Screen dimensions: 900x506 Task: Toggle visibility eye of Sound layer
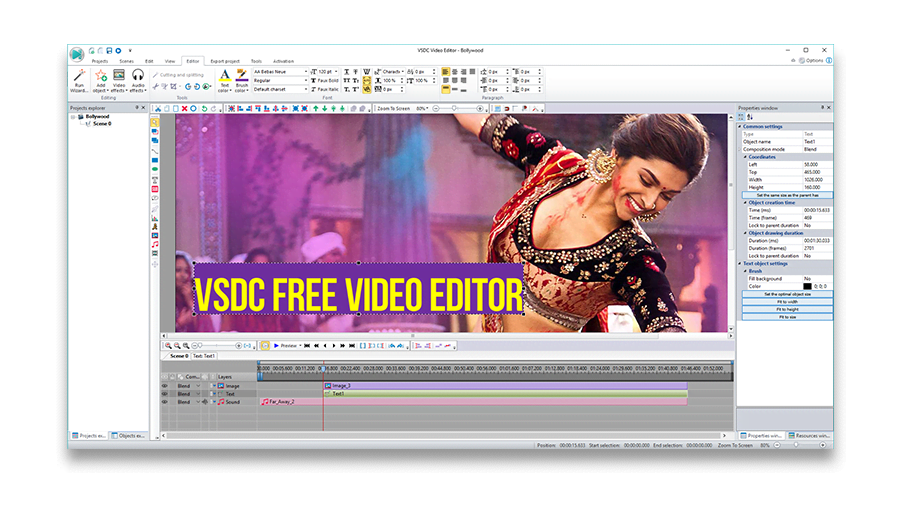(165, 402)
